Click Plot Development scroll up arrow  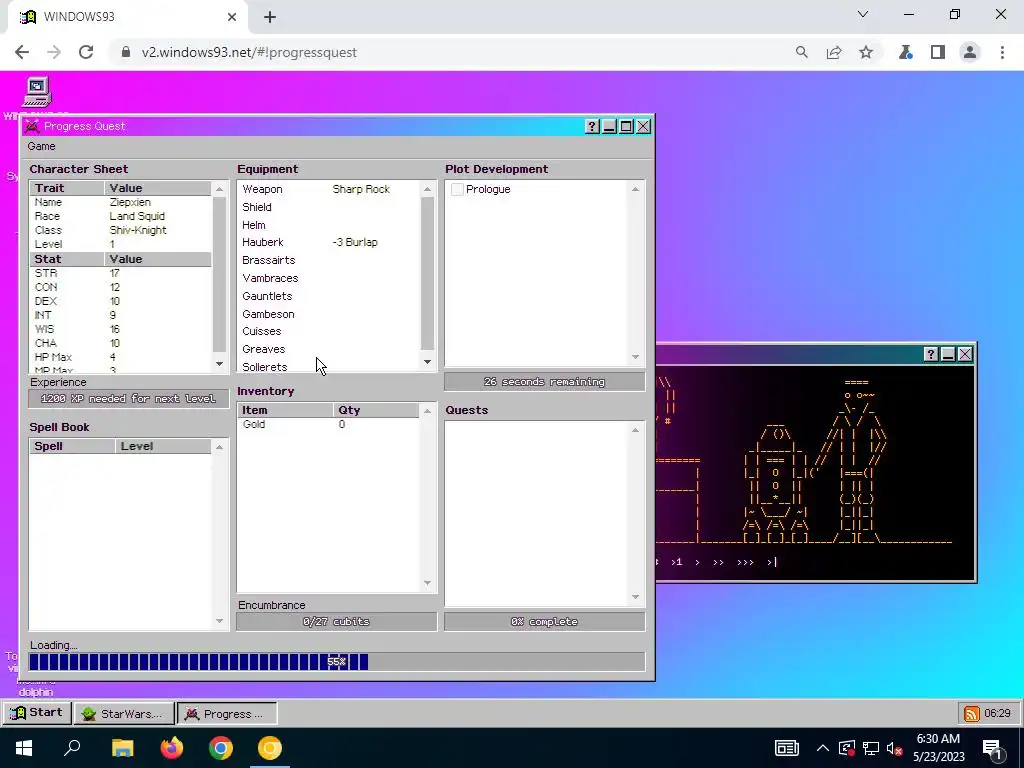(x=635, y=189)
